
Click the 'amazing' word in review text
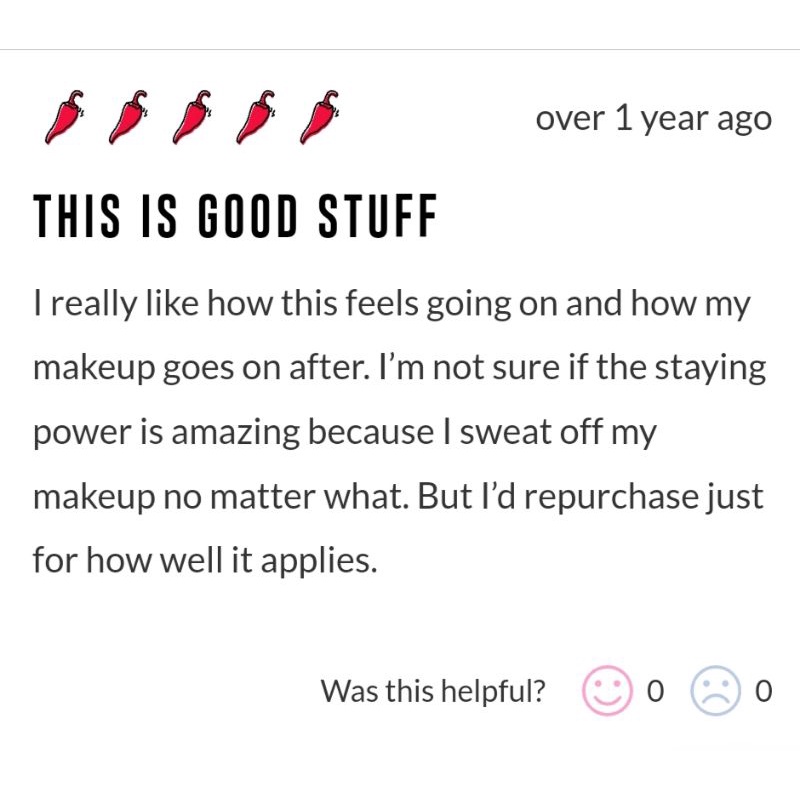coord(236,433)
